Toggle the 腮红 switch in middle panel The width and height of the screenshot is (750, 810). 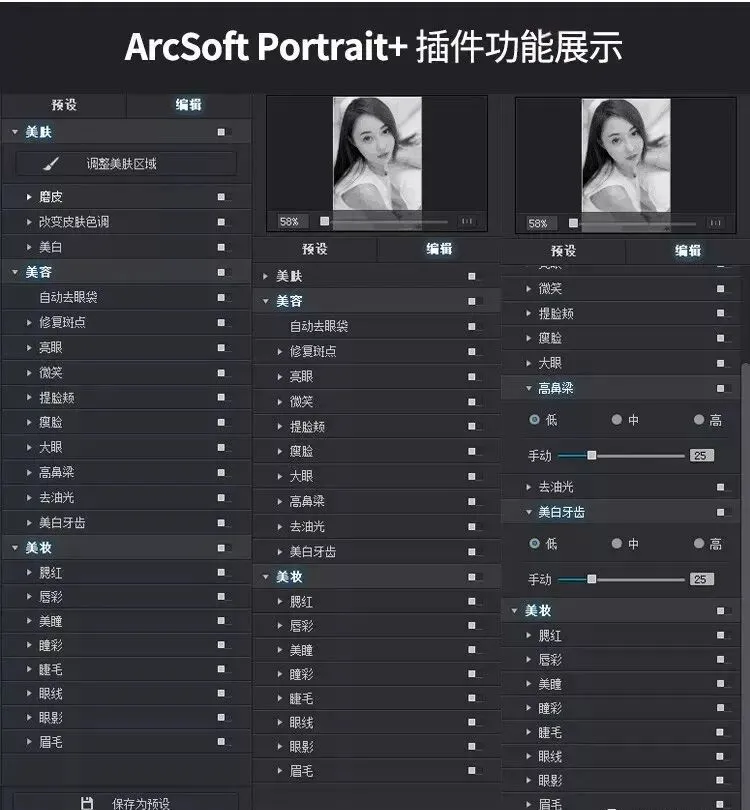[x=474, y=601]
